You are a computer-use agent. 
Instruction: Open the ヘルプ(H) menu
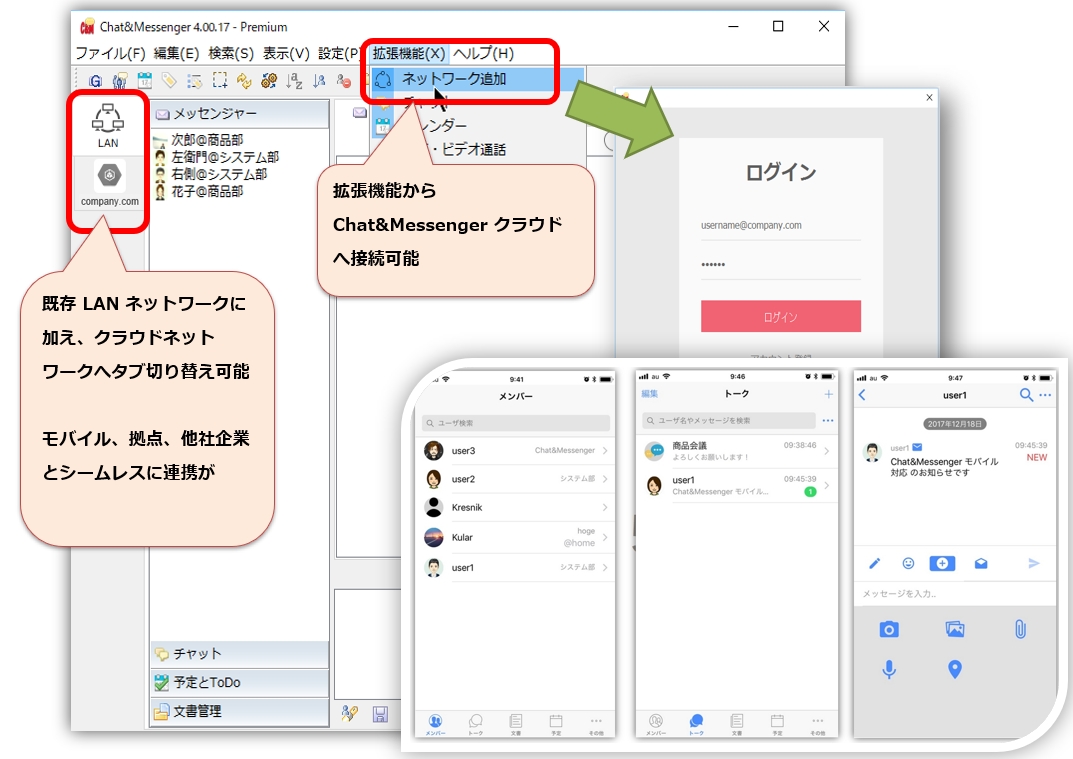tap(483, 53)
